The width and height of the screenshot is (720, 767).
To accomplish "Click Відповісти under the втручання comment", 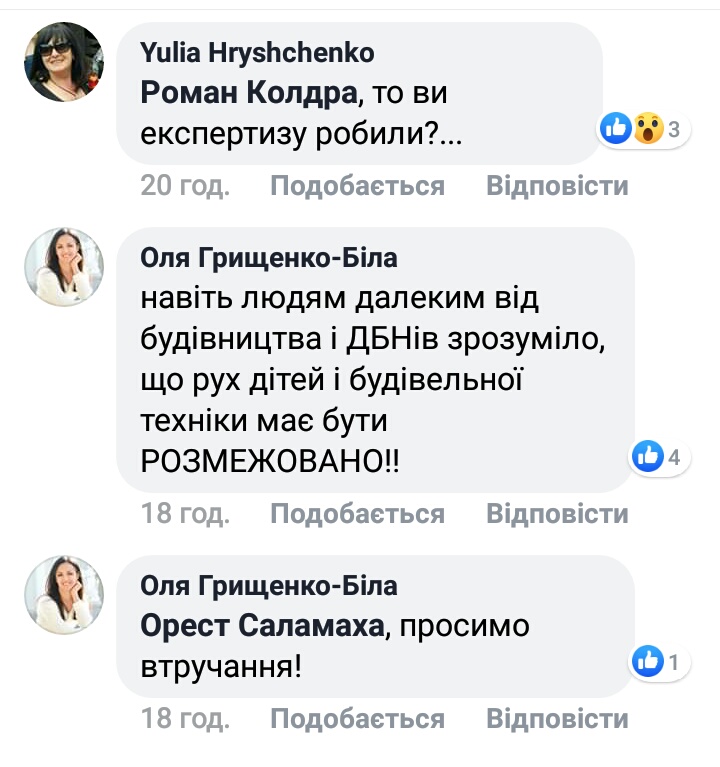I will click(557, 719).
